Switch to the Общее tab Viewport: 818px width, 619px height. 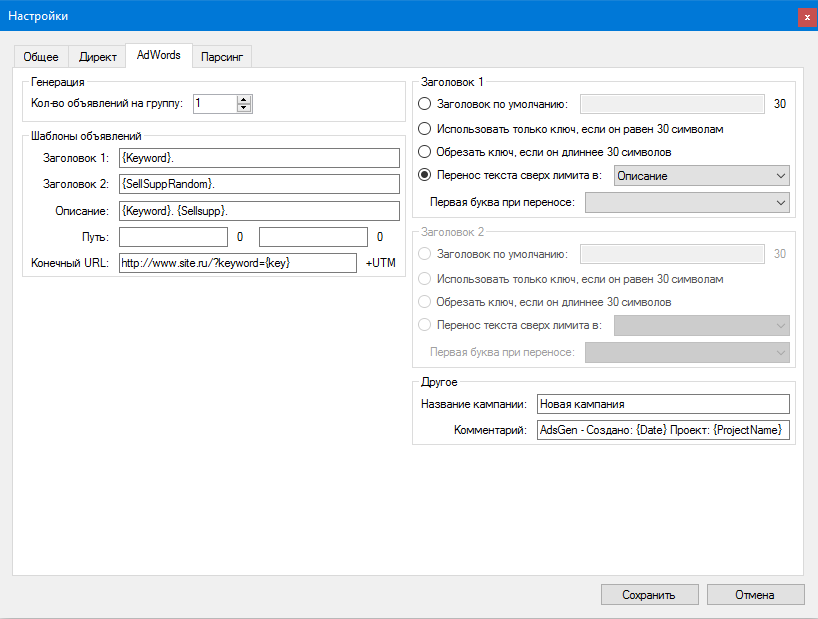pos(40,57)
